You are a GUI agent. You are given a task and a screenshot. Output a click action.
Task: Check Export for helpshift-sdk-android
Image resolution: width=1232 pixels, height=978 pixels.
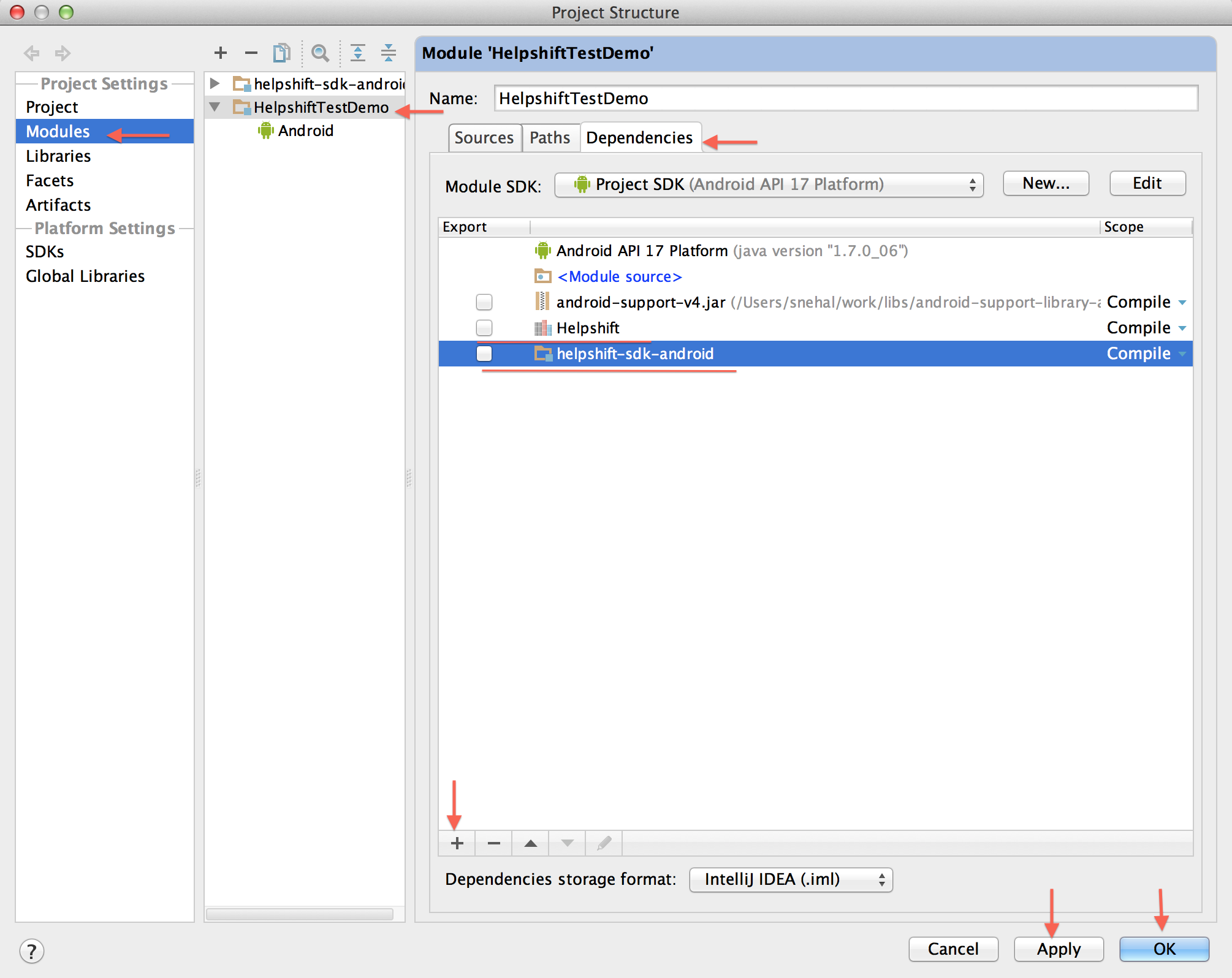(484, 353)
